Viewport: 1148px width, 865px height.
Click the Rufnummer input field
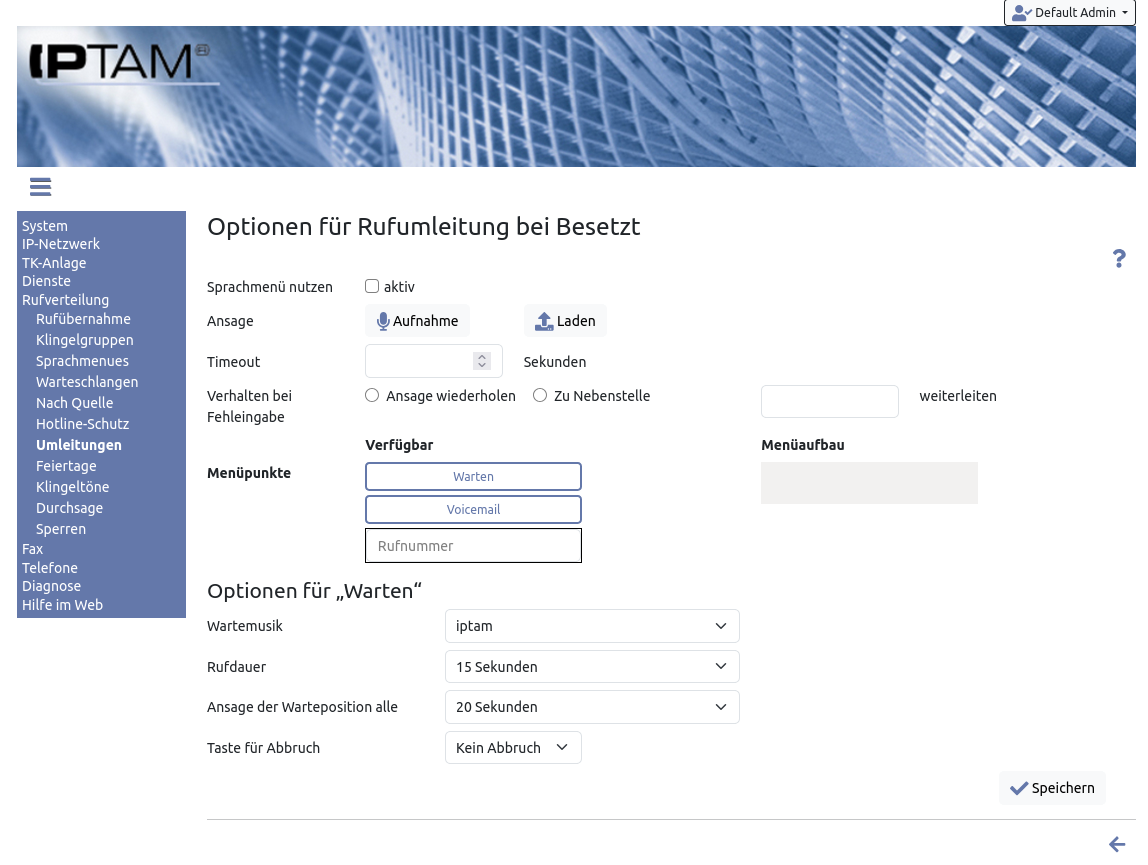pyautogui.click(x=473, y=546)
